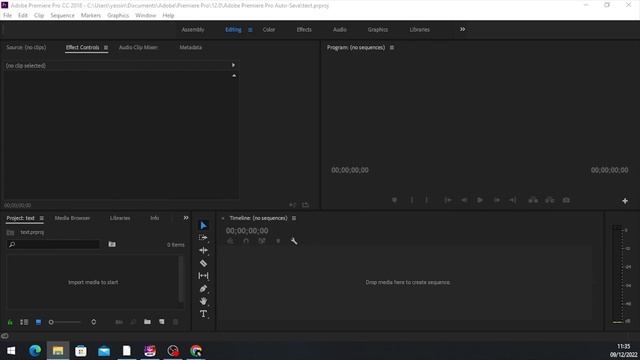Toggle Snap magnet in Timeline
The height and width of the screenshot is (360, 640).
pyautogui.click(x=246, y=241)
